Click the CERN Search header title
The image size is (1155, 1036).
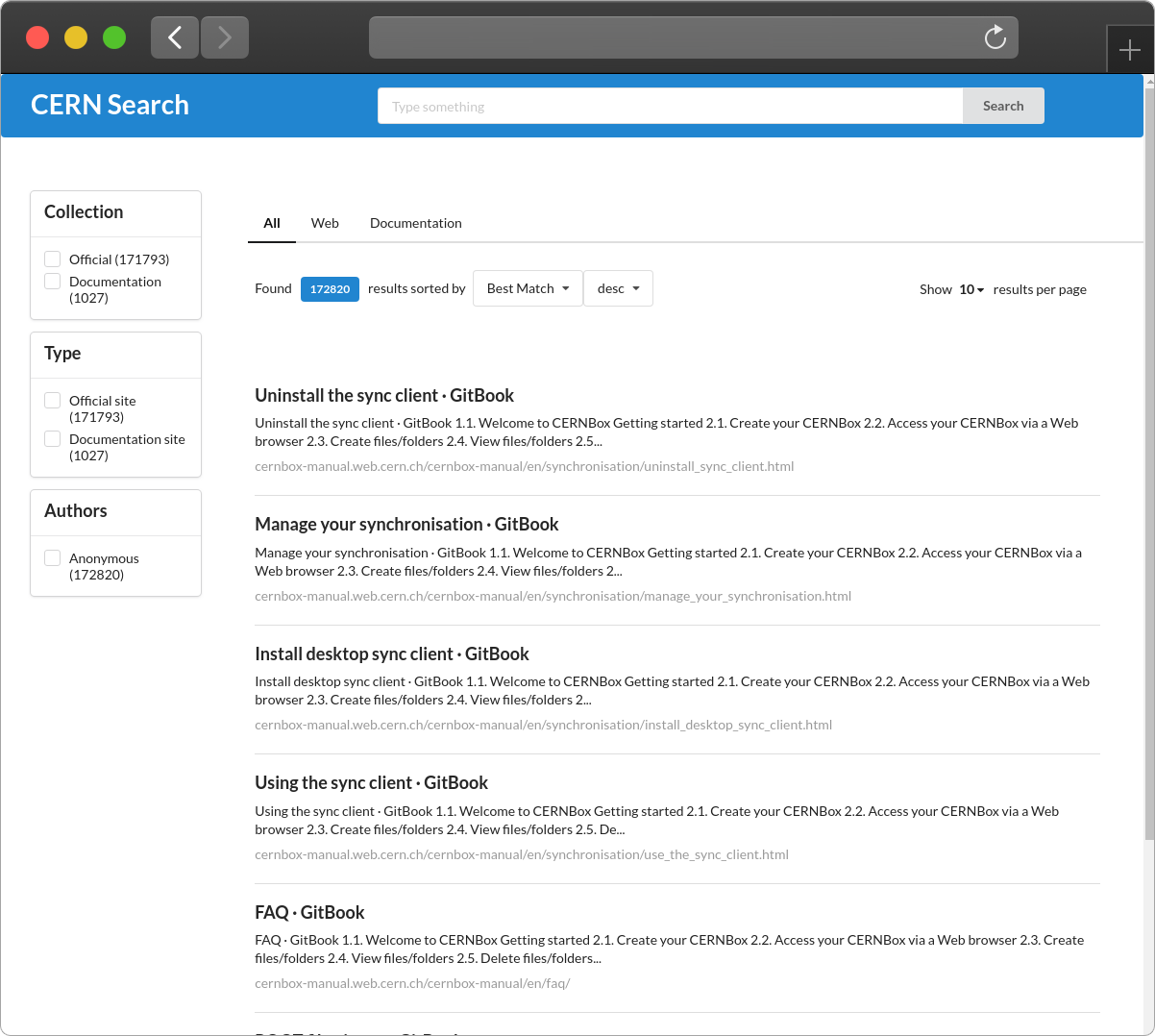110,105
